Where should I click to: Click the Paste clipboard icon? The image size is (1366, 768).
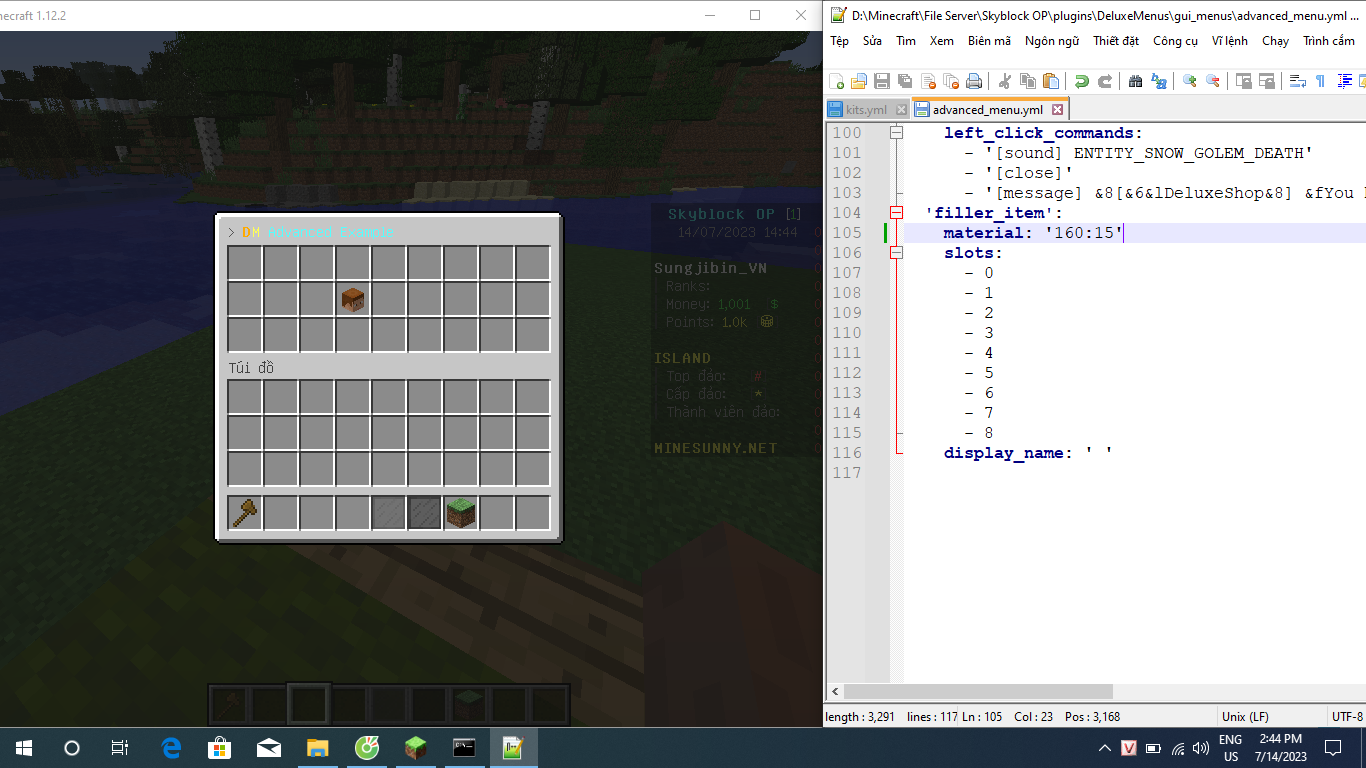coord(1050,81)
